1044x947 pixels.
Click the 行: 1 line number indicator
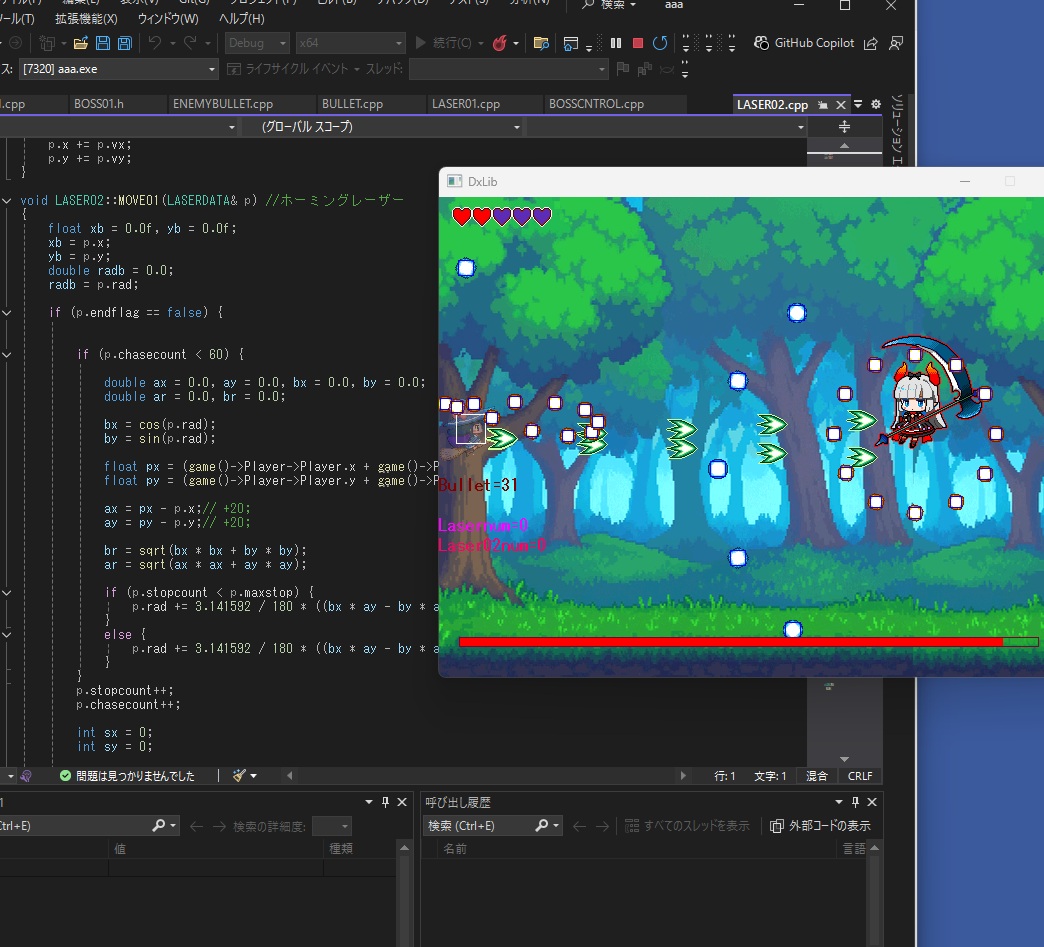(724, 776)
